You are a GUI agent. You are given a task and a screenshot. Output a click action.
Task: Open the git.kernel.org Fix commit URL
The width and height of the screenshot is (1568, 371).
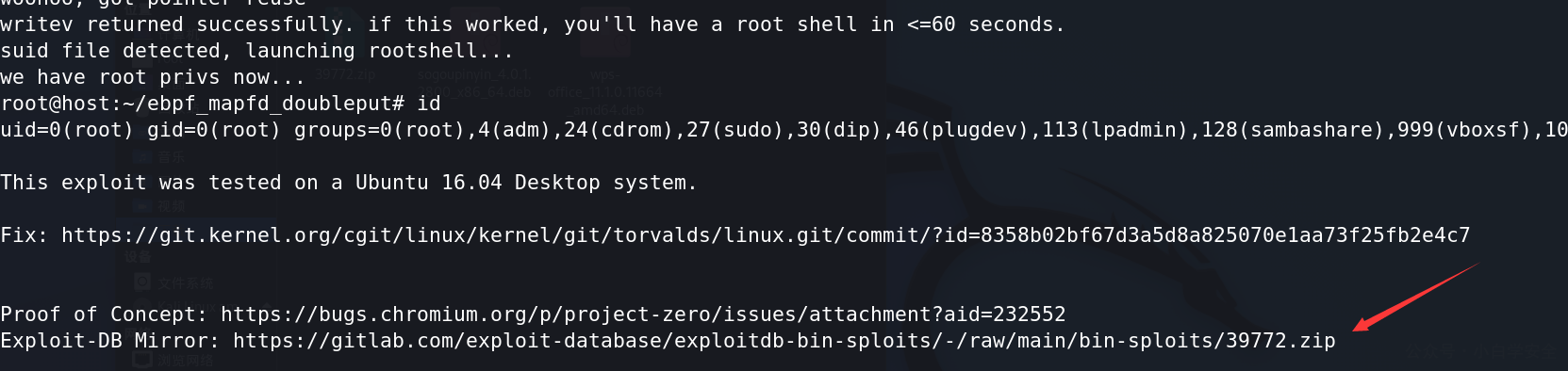[x=766, y=235]
